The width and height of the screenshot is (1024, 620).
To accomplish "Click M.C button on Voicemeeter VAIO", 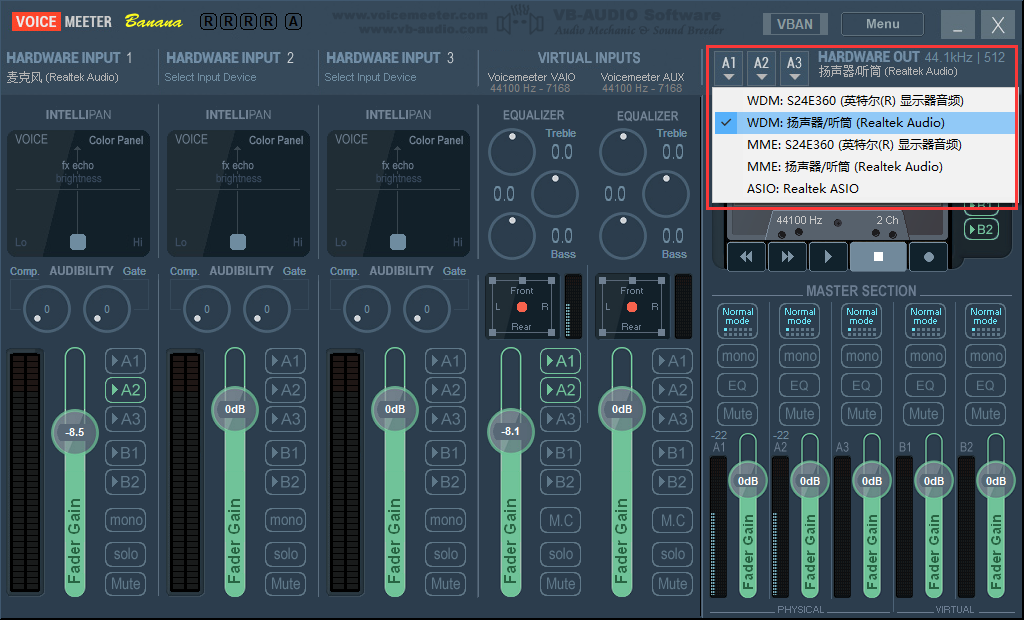I will [x=560, y=520].
